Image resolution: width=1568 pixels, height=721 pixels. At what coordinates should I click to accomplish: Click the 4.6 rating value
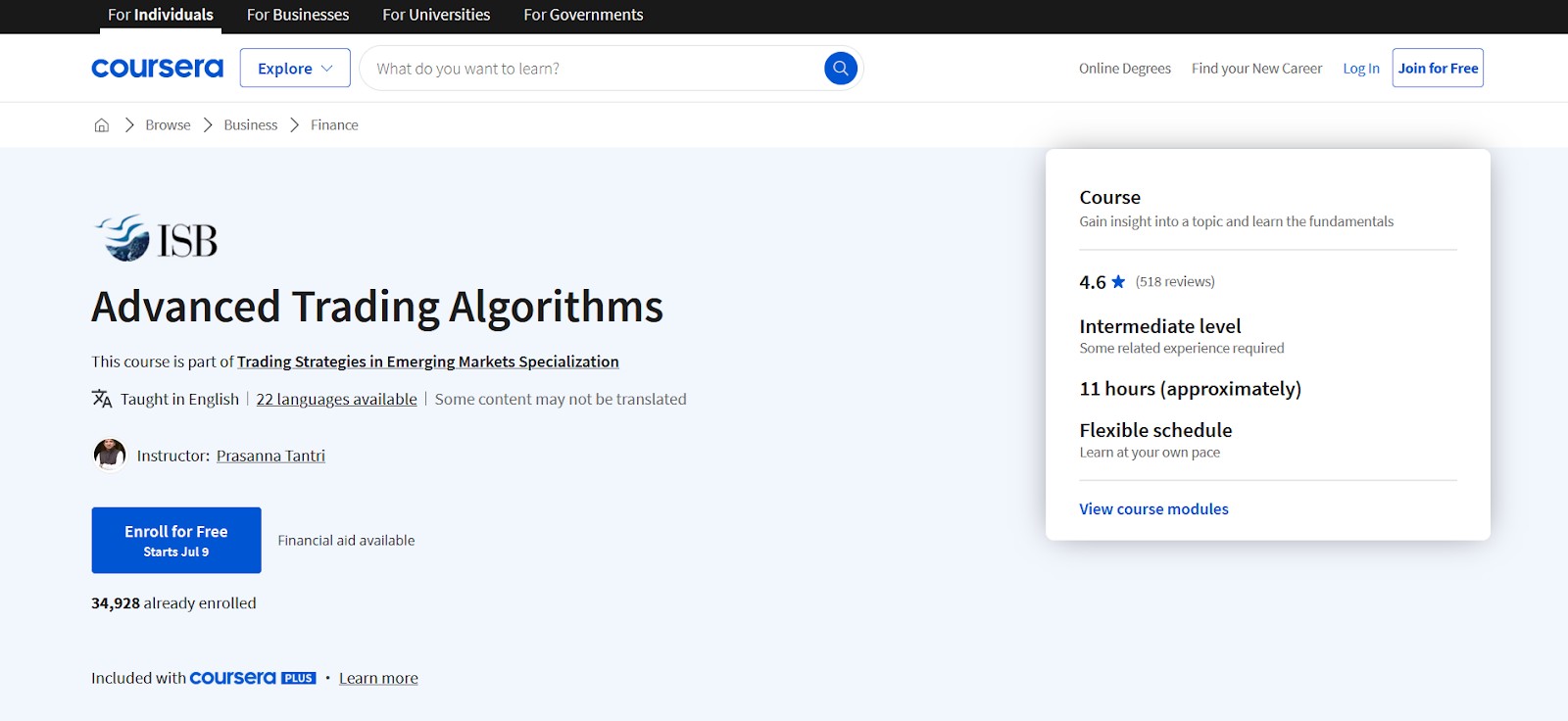(1093, 282)
